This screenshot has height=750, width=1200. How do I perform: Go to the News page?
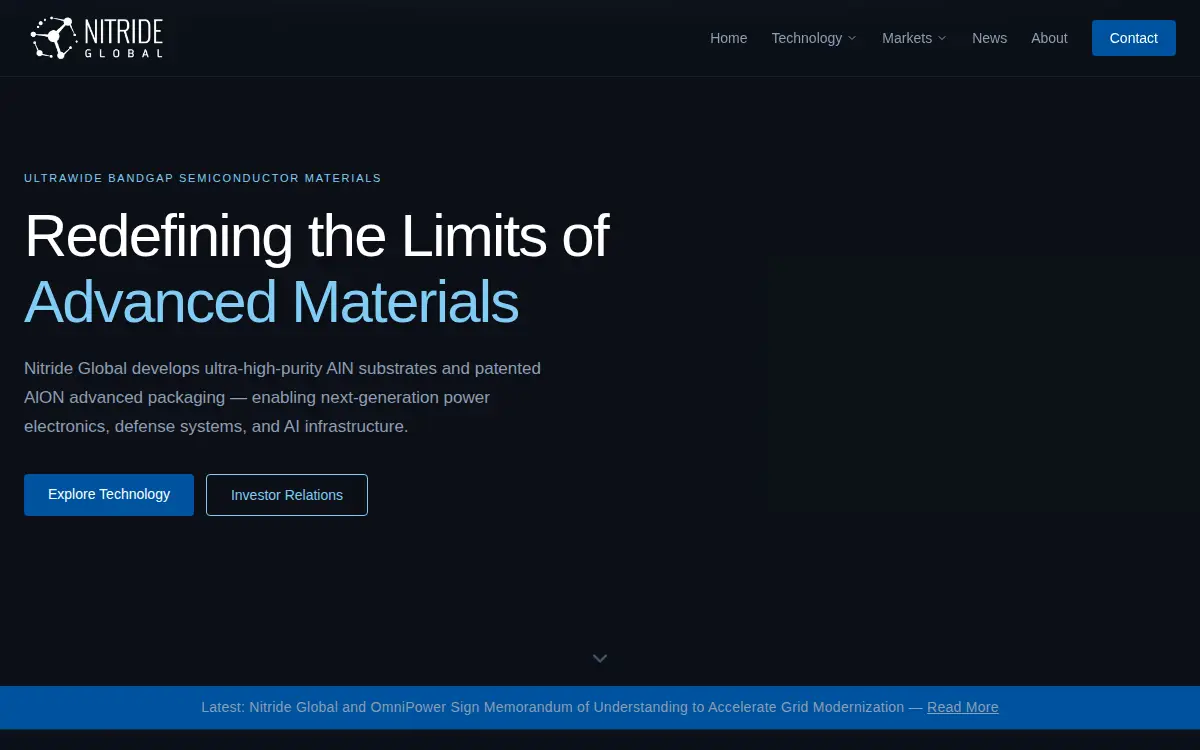[x=989, y=38]
